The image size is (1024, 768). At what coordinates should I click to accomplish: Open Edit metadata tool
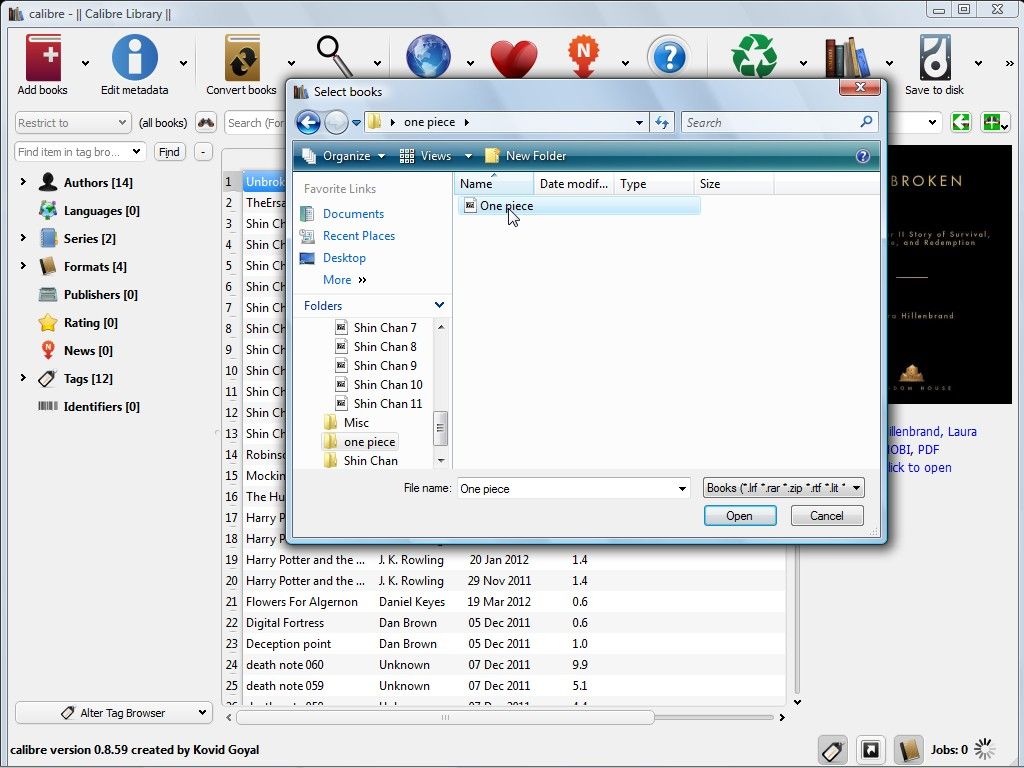[135, 57]
